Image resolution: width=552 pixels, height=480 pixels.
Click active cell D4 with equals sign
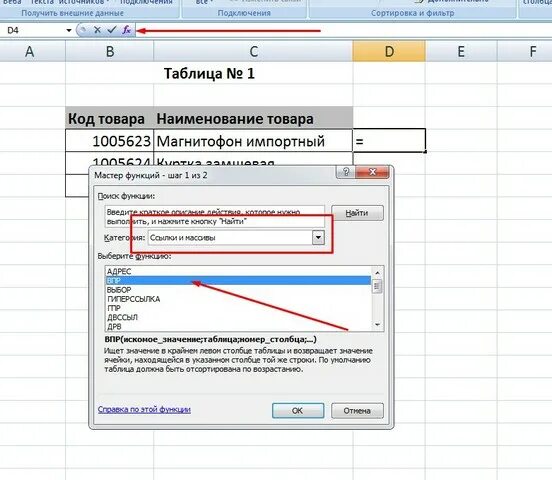(389, 141)
